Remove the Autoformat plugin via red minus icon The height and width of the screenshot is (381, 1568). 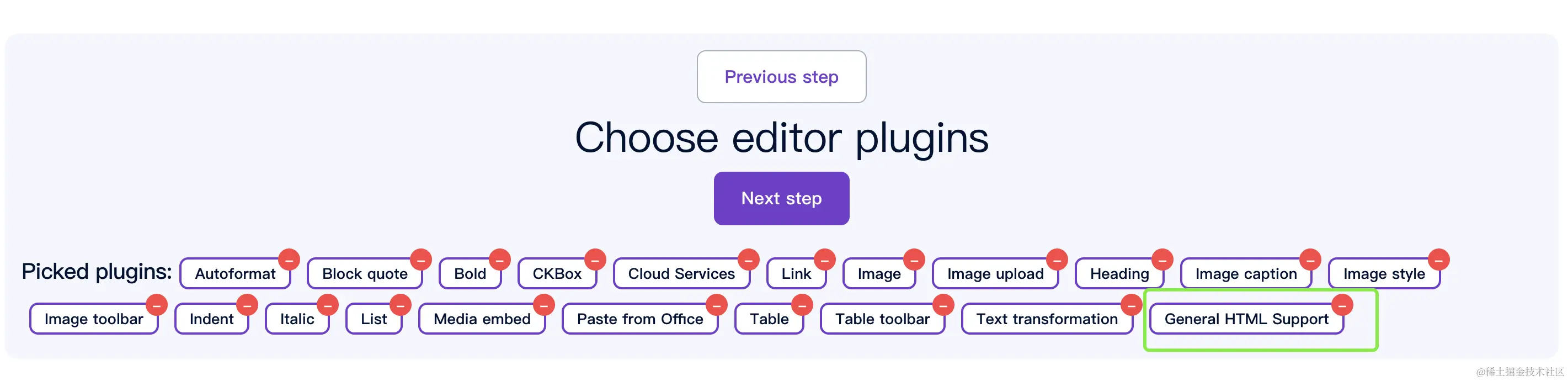pos(289,260)
